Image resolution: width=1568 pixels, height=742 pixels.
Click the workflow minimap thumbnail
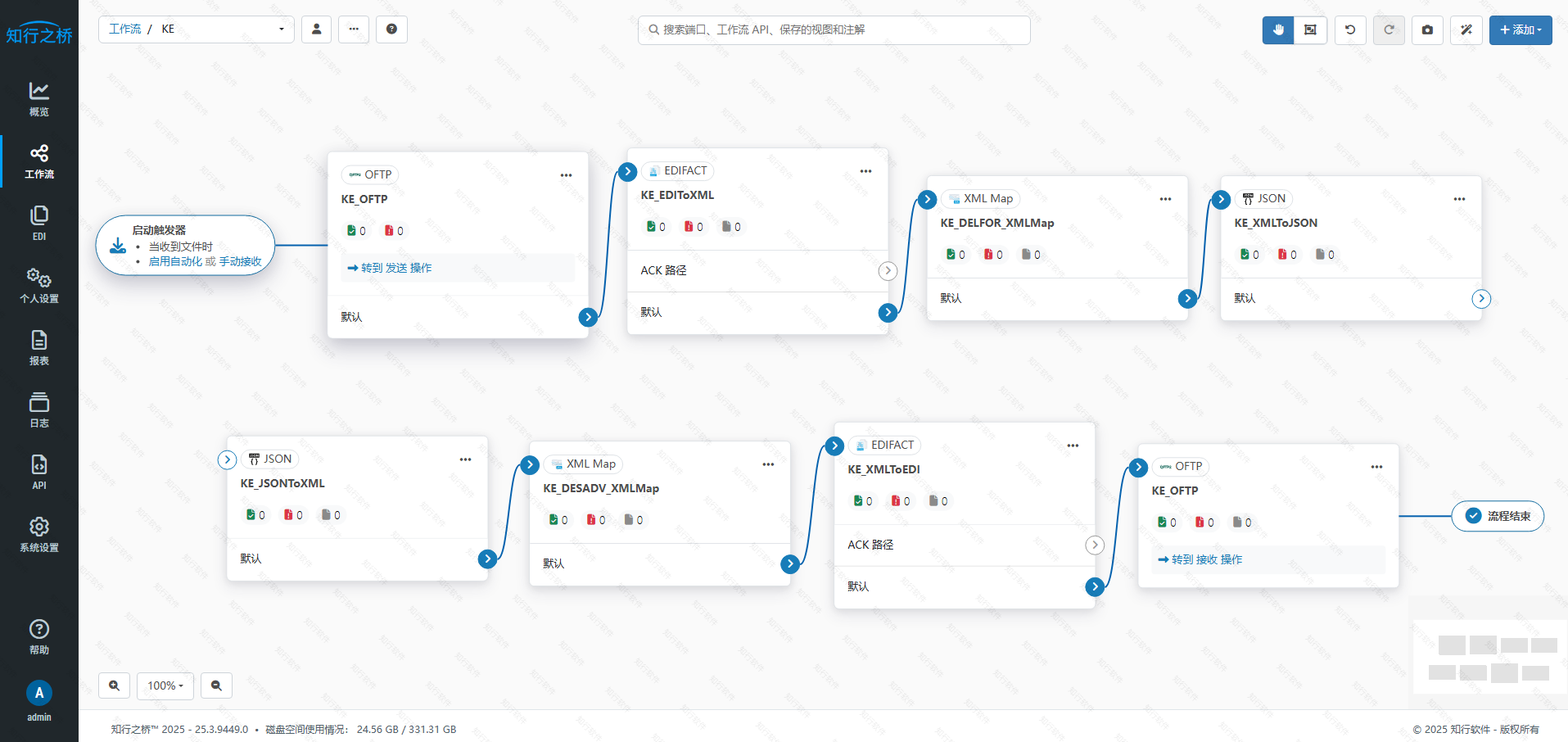point(1488,657)
